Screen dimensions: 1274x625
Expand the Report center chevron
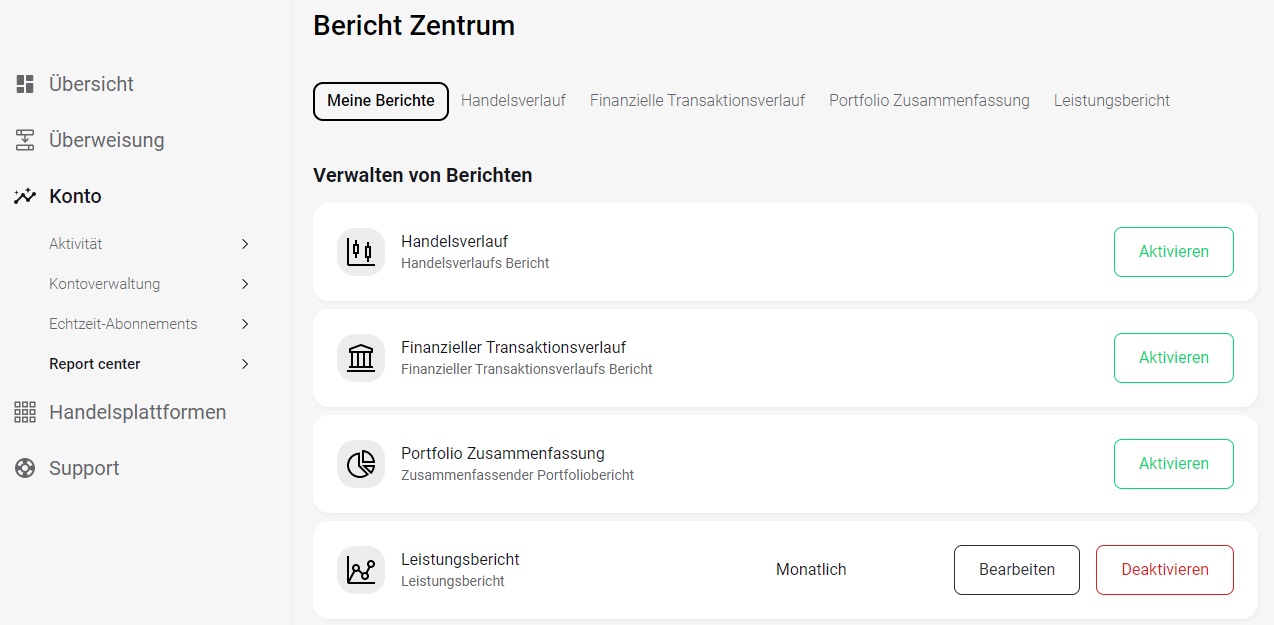click(x=245, y=364)
